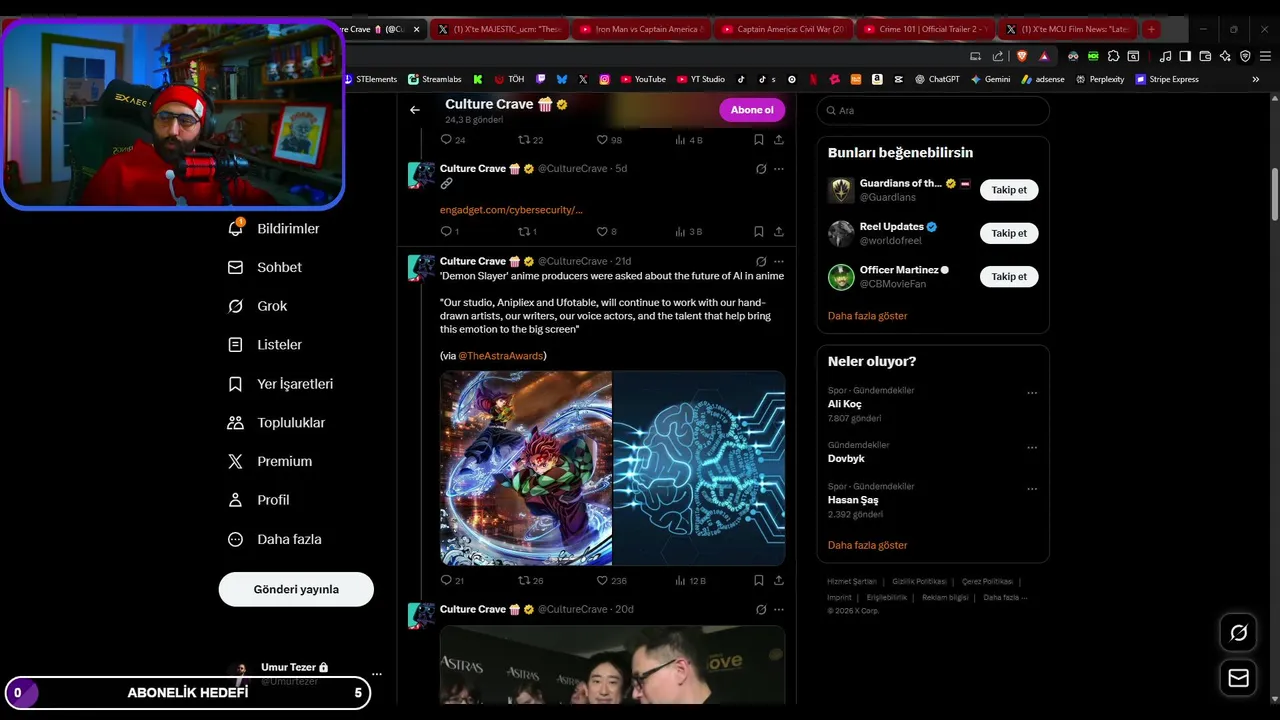
Task: Bookmark the engadget link post
Action: [759, 232]
